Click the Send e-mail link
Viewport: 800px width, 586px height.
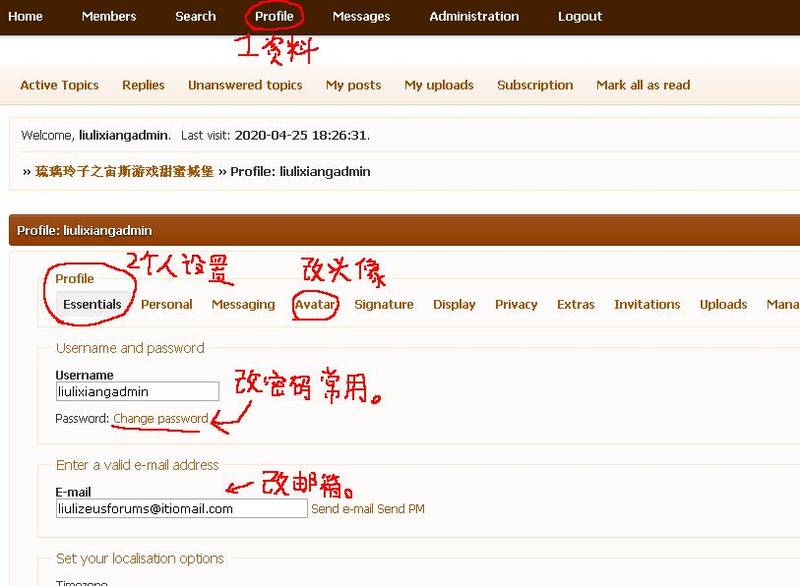343,509
